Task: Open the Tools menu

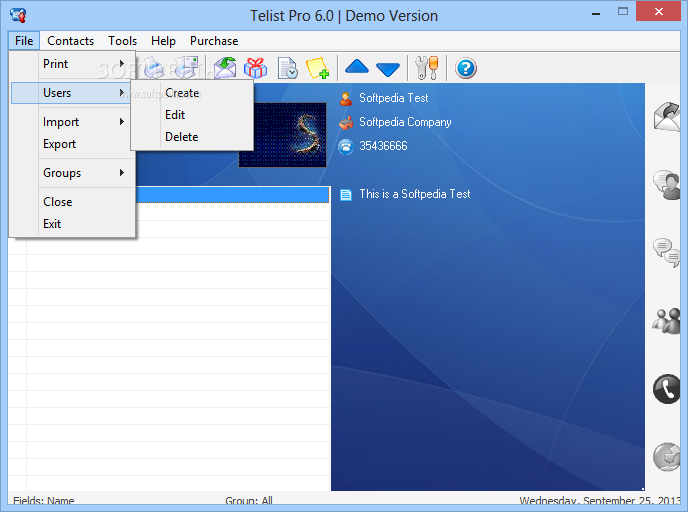Action: click(x=122, y=41)
